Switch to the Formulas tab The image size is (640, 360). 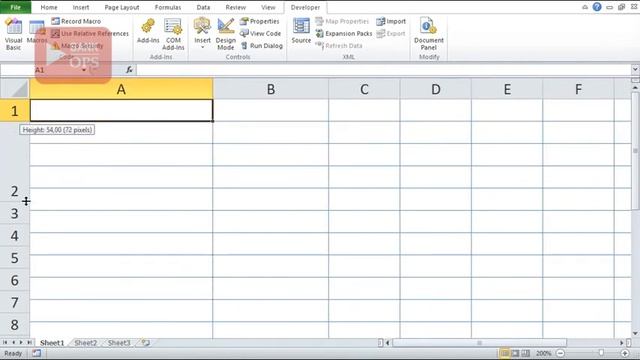[168, 7]
